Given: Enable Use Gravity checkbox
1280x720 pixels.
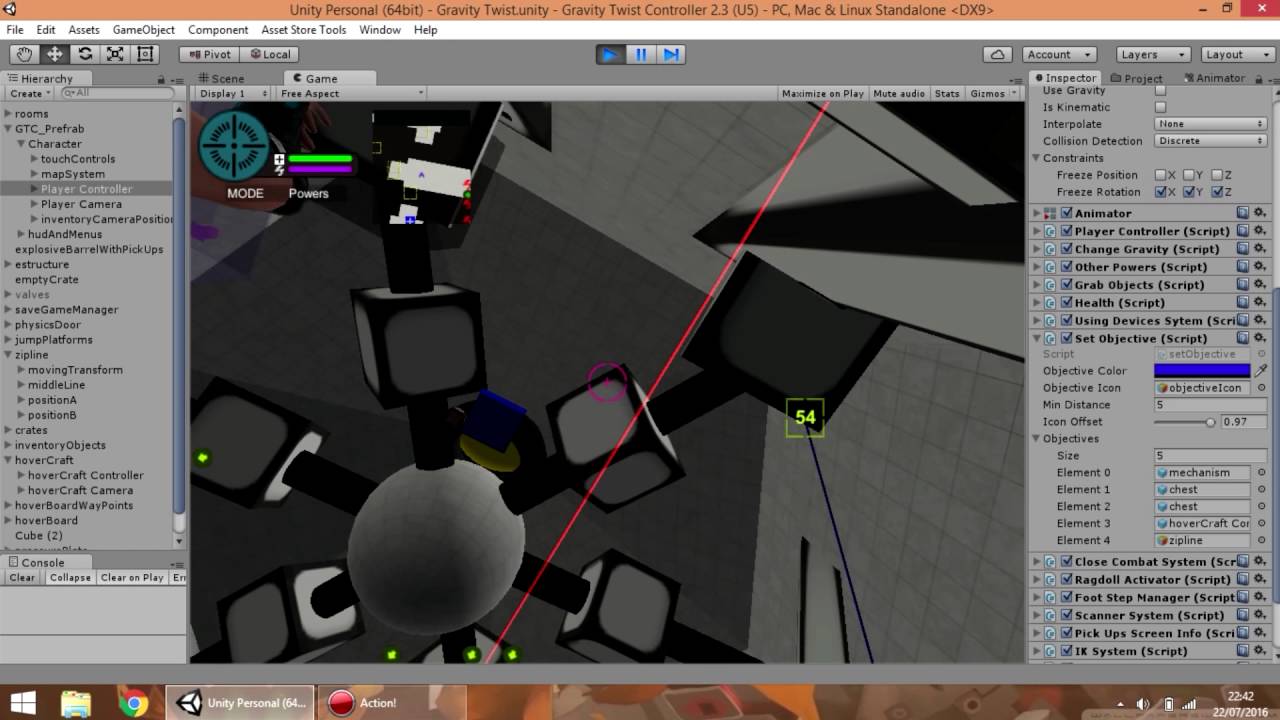Looking at the screenshot, I should pos(1160,90).
